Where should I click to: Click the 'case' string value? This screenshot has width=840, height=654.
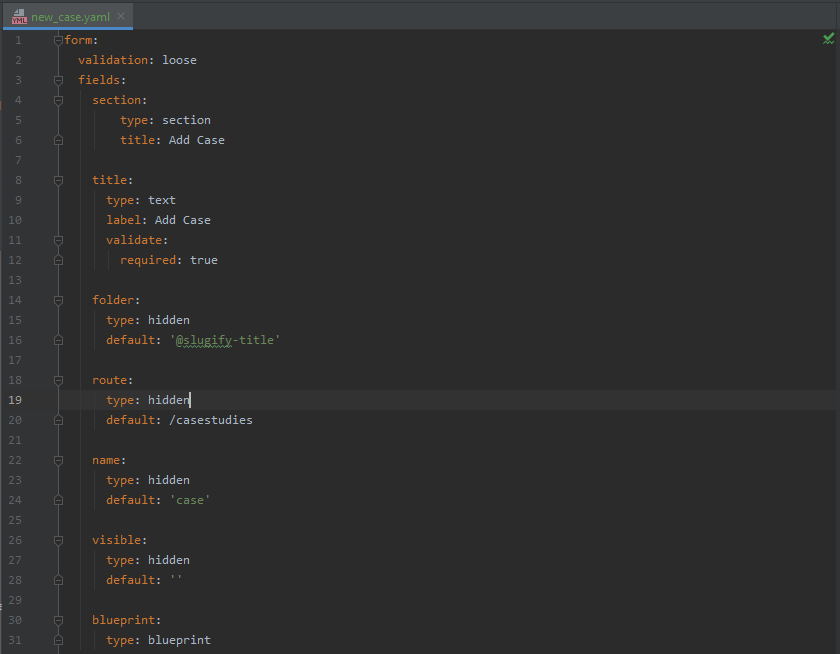(190, 500)
